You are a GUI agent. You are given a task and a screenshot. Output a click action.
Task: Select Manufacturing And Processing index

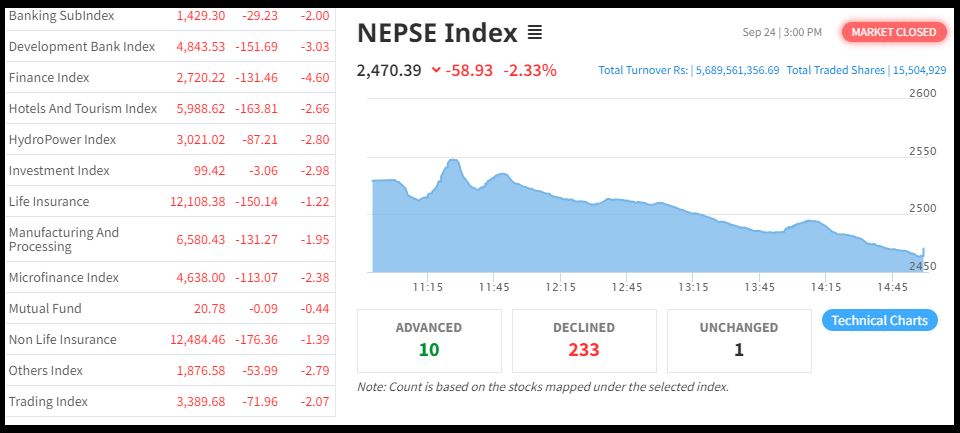(64, 240)
